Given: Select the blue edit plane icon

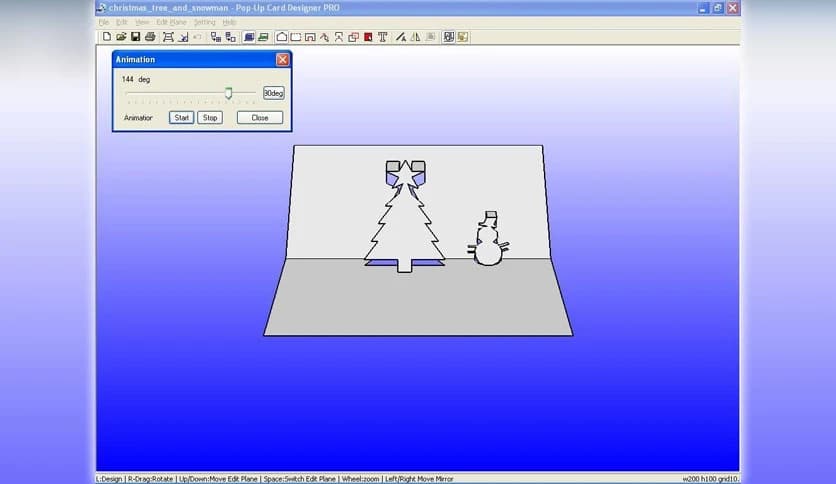Looking at the screenshot, I should [x=248, y=37].
